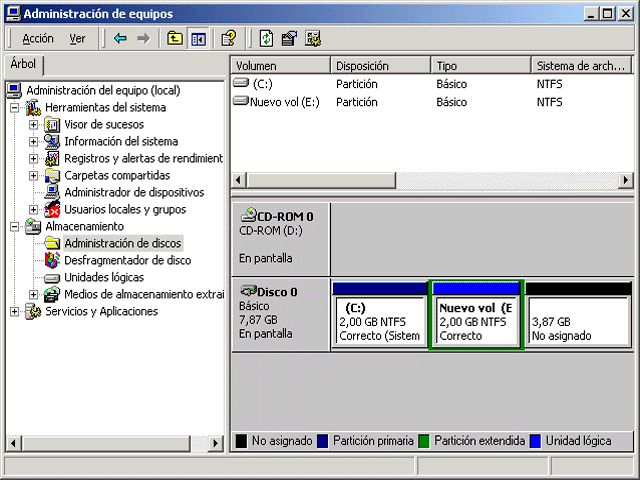Image resolution: width=640 pixels, height=480 pixels.
Task: Expand Información del sistema node
Action: coord(33,142)
